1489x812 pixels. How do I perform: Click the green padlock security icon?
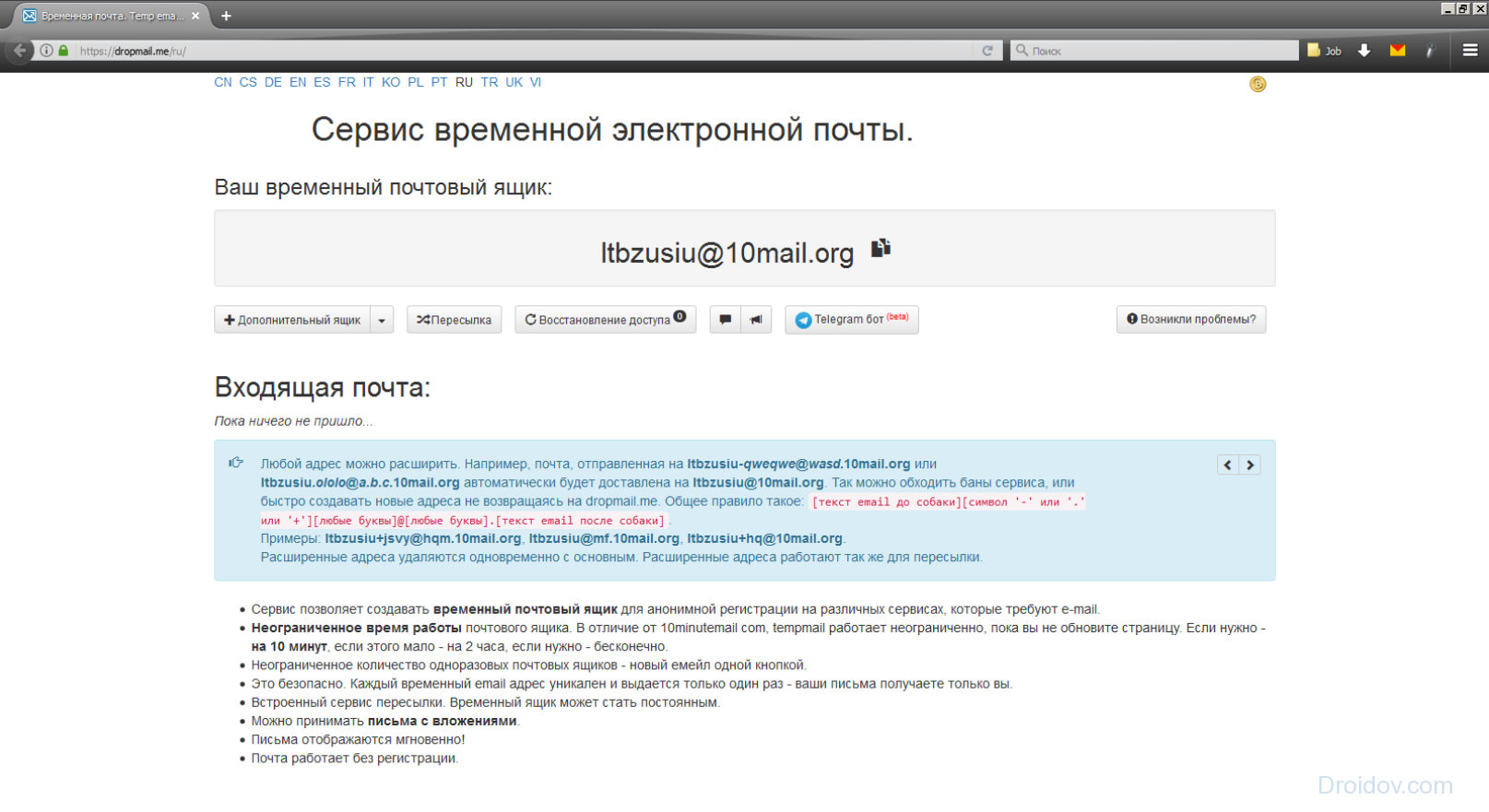(x=63, y=51)
